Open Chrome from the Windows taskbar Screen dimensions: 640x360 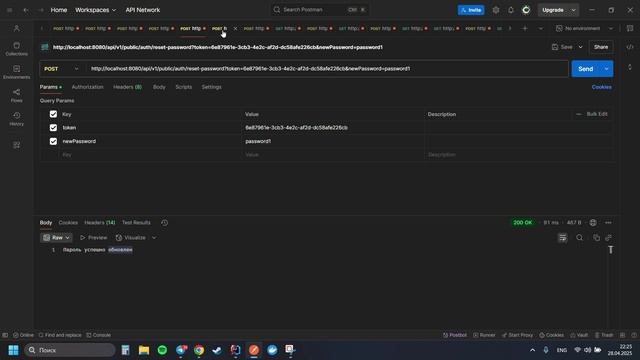tap(199, 350)
